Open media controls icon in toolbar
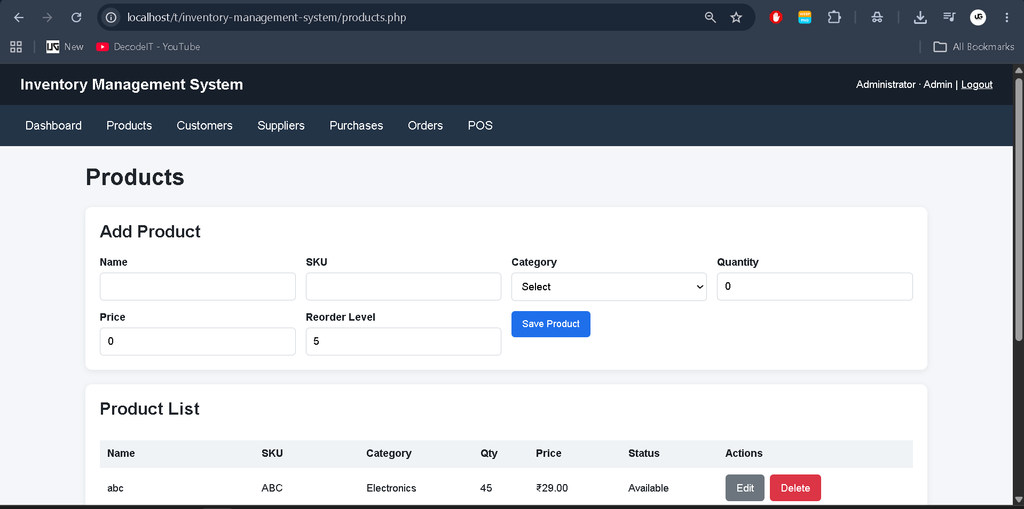The image size is (1024, 509). pyautogui.click(x=949, y=18)
